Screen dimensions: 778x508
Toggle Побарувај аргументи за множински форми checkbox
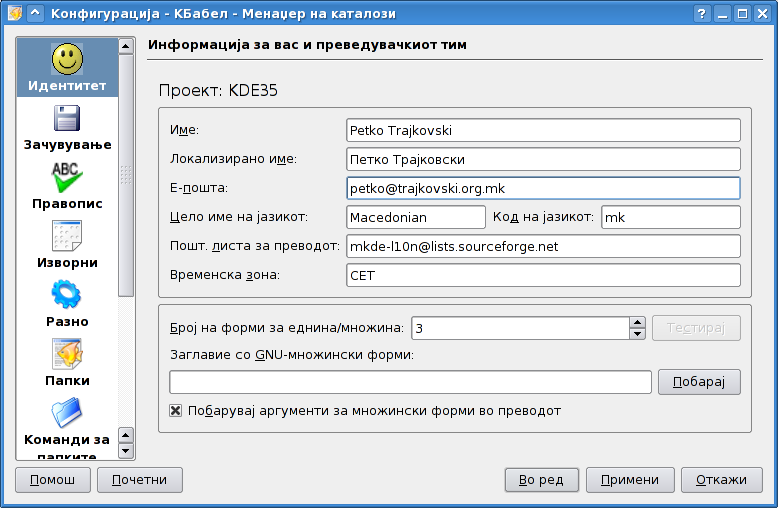click(x=175, y=411)
